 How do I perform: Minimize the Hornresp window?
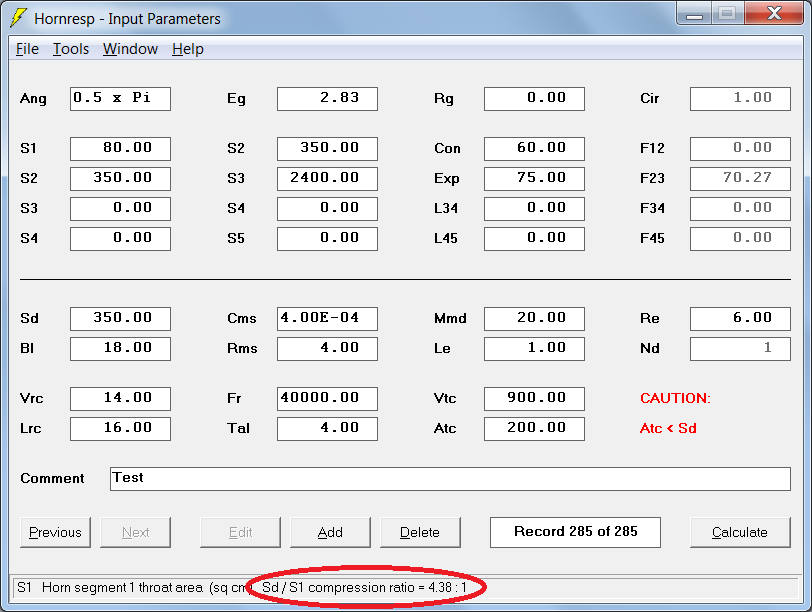point(694,14)
